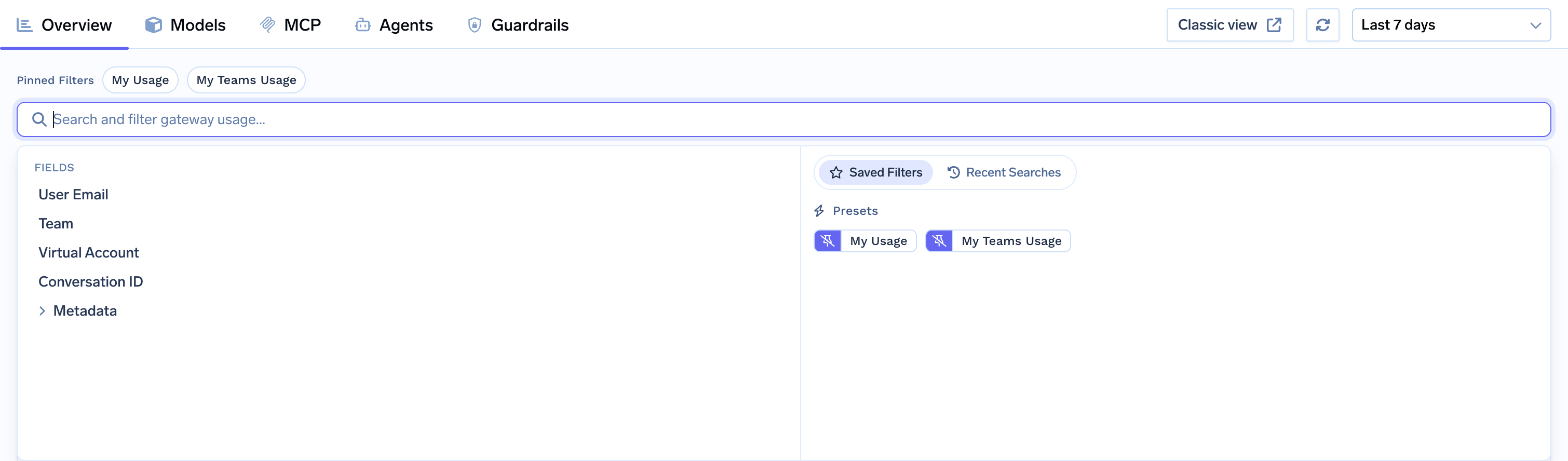Choose the Team field

tap(56, 224)
